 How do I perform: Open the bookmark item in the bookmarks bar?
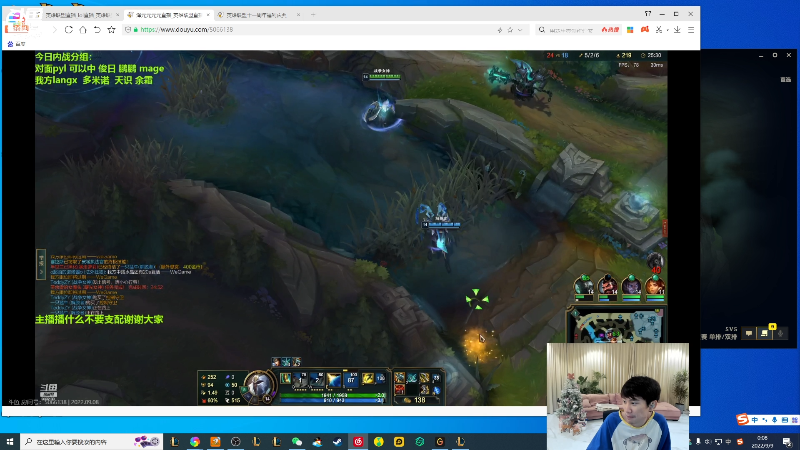[16, 44]
